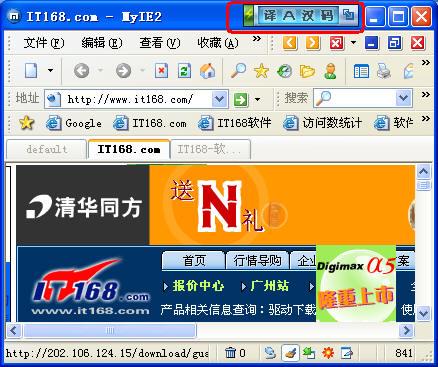Open the 收藏(A) favorites menu
Screen dimensions: 438x367
218,43
